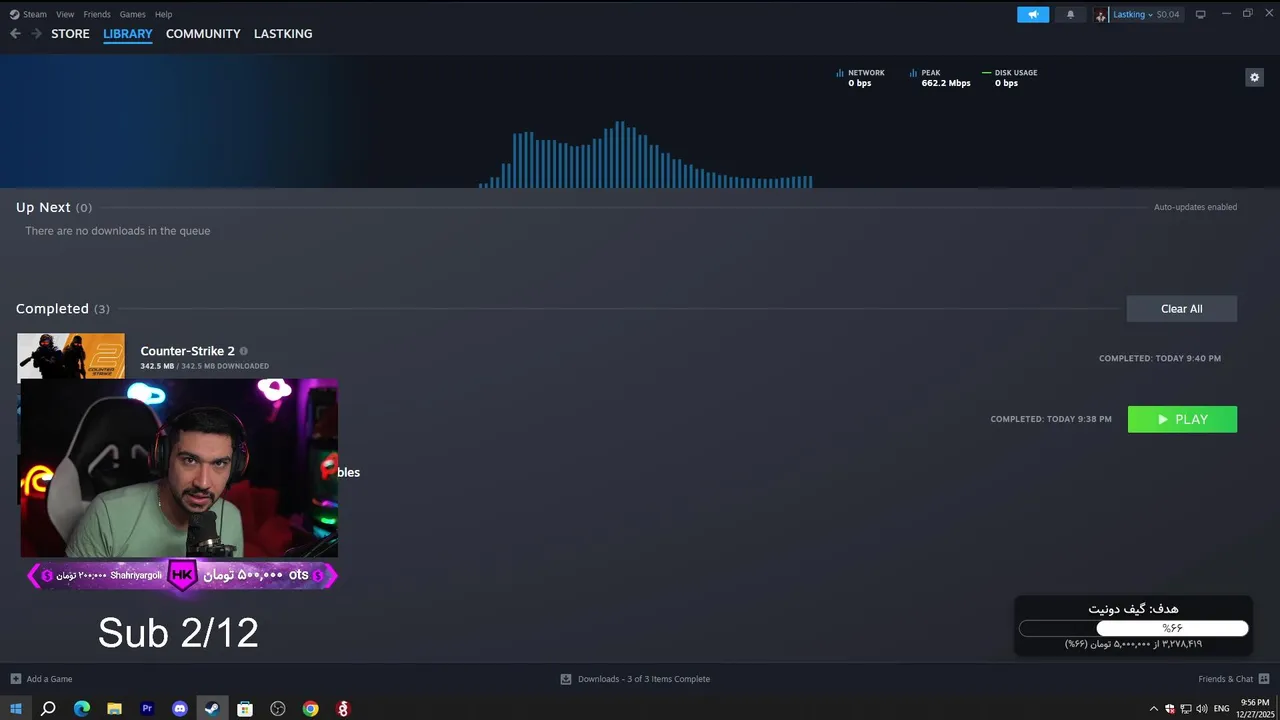1280x720 pixels.
Task: Click the Lastking profile avatar
Action: (x=1101, y=14)
